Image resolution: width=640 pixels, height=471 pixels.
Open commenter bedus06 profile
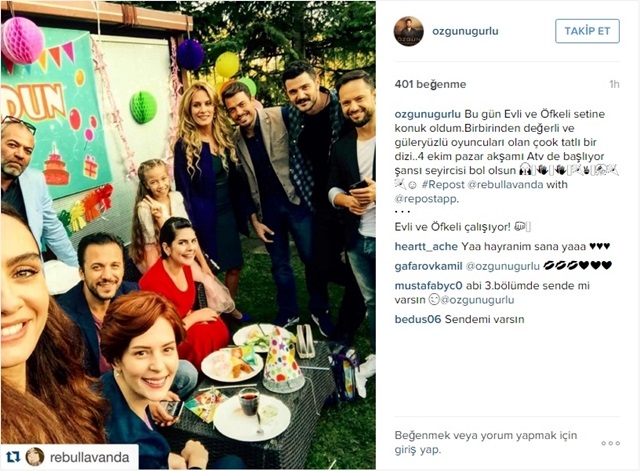(418, 319)
